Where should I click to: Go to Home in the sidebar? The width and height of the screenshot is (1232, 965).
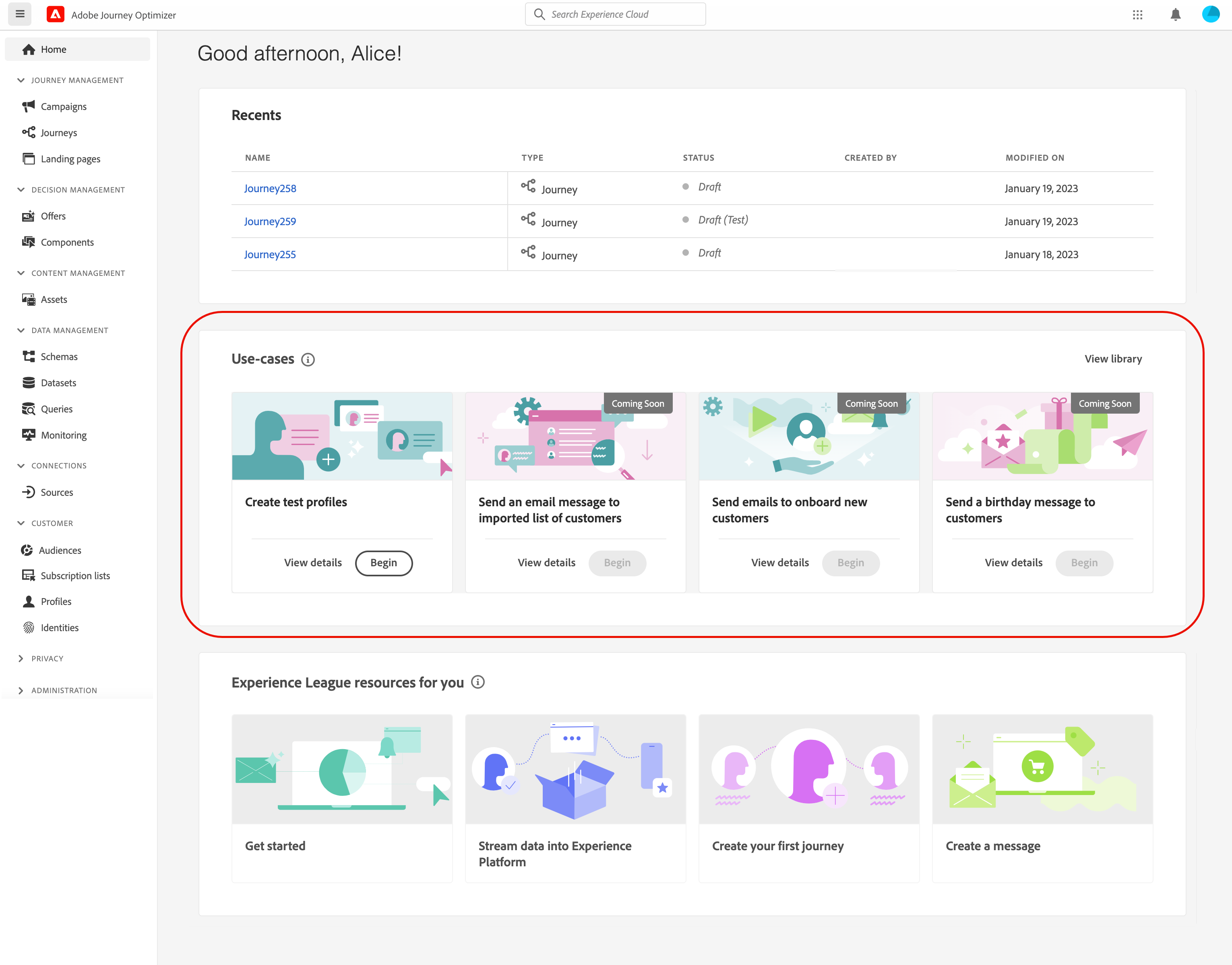point(53,49)
